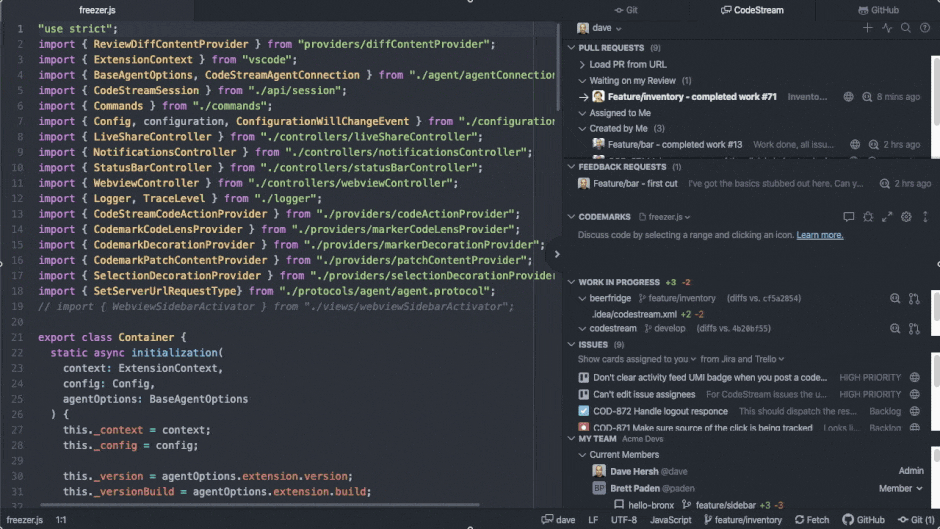Collapse Created by Me group
940x529 pixels.
pyautogui.click(x=582, y=128)
